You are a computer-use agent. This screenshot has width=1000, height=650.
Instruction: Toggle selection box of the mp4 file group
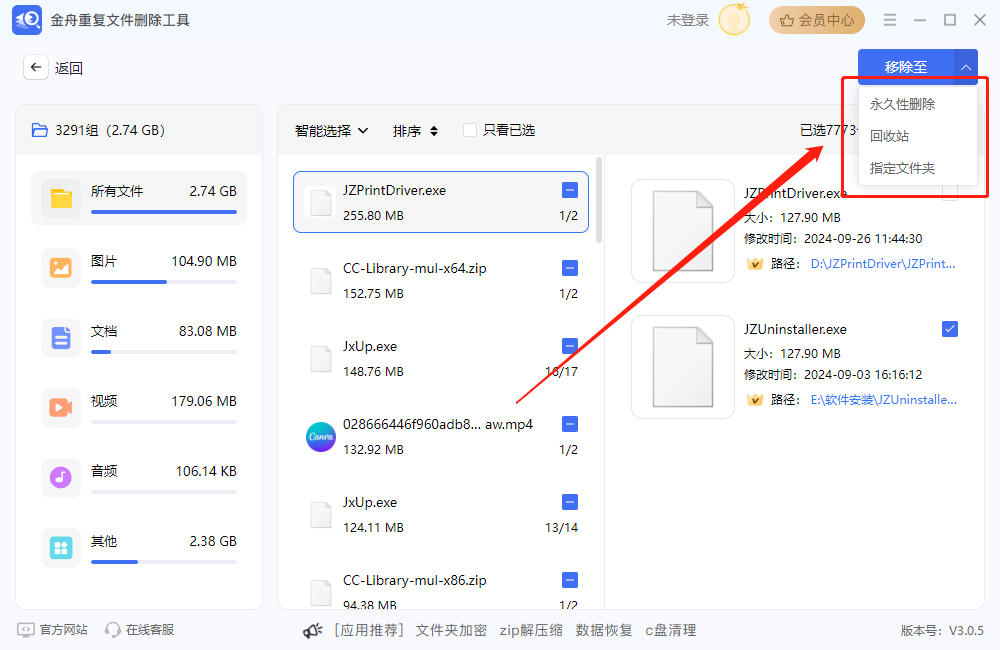[x=570, y=424]
